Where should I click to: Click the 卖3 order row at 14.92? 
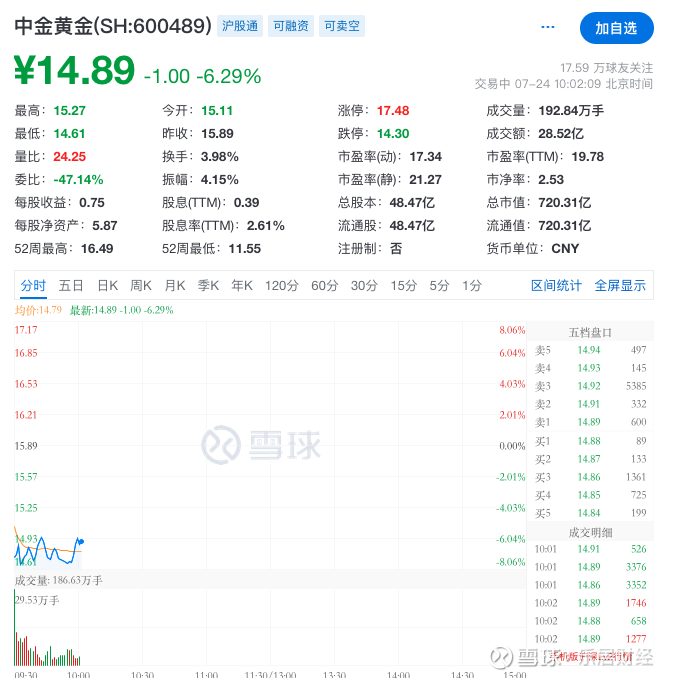click(590, 386)
